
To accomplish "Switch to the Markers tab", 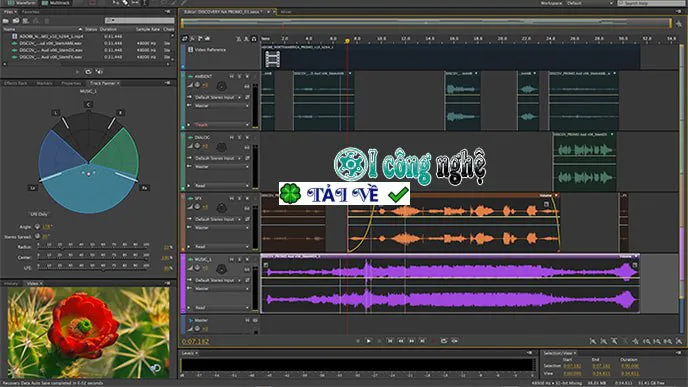I will (44, 83).
